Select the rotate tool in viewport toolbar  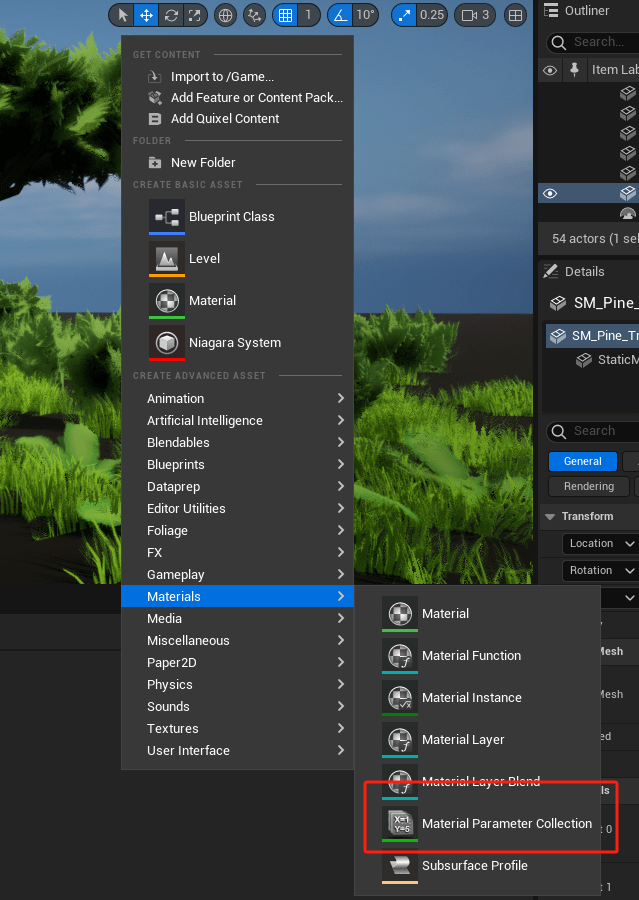tap(171, 15)
